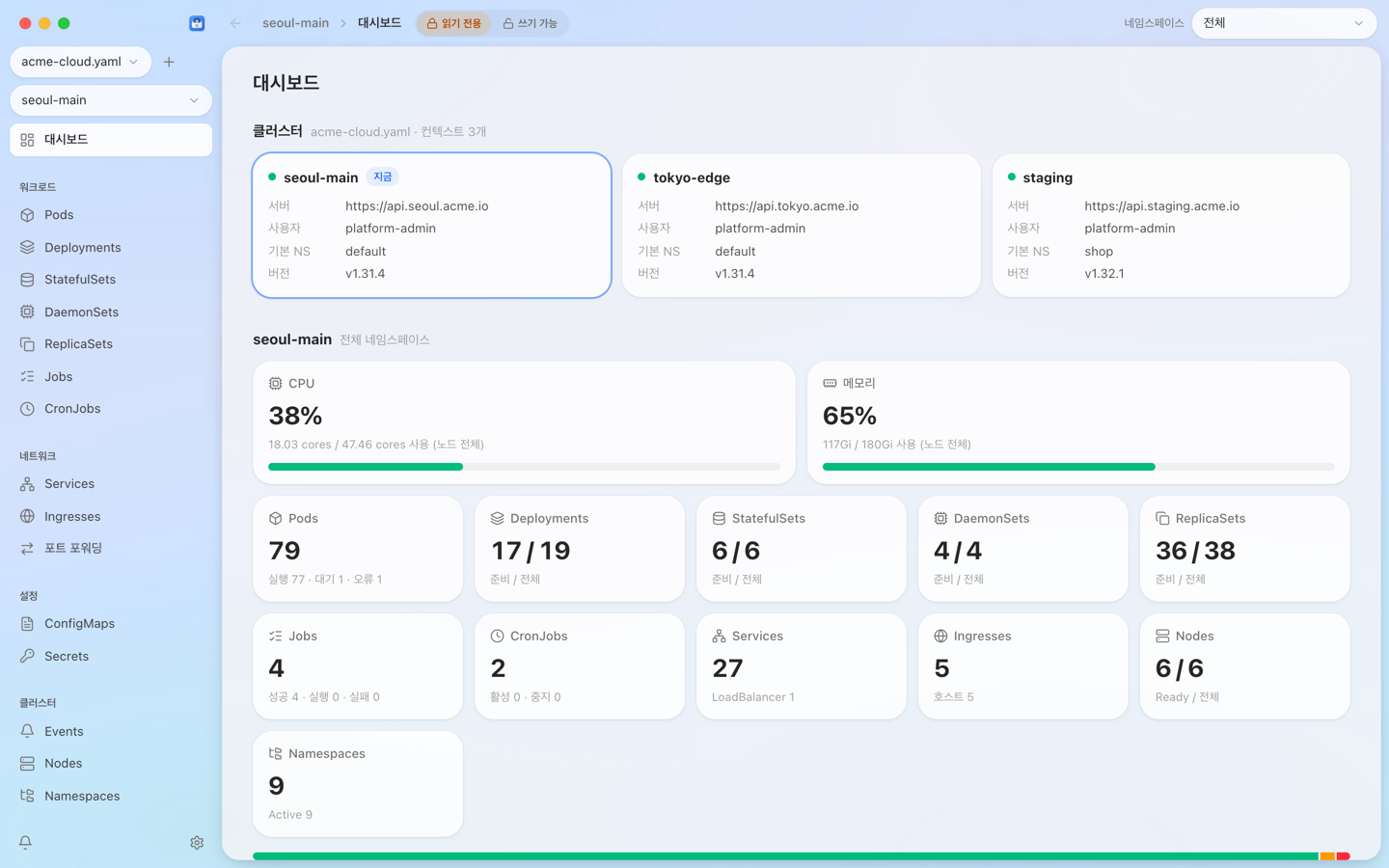The width and height of the screenshot is (1389, 868).
Task: Open the CronJobs 2 summary card
Action: coord(580,666)
